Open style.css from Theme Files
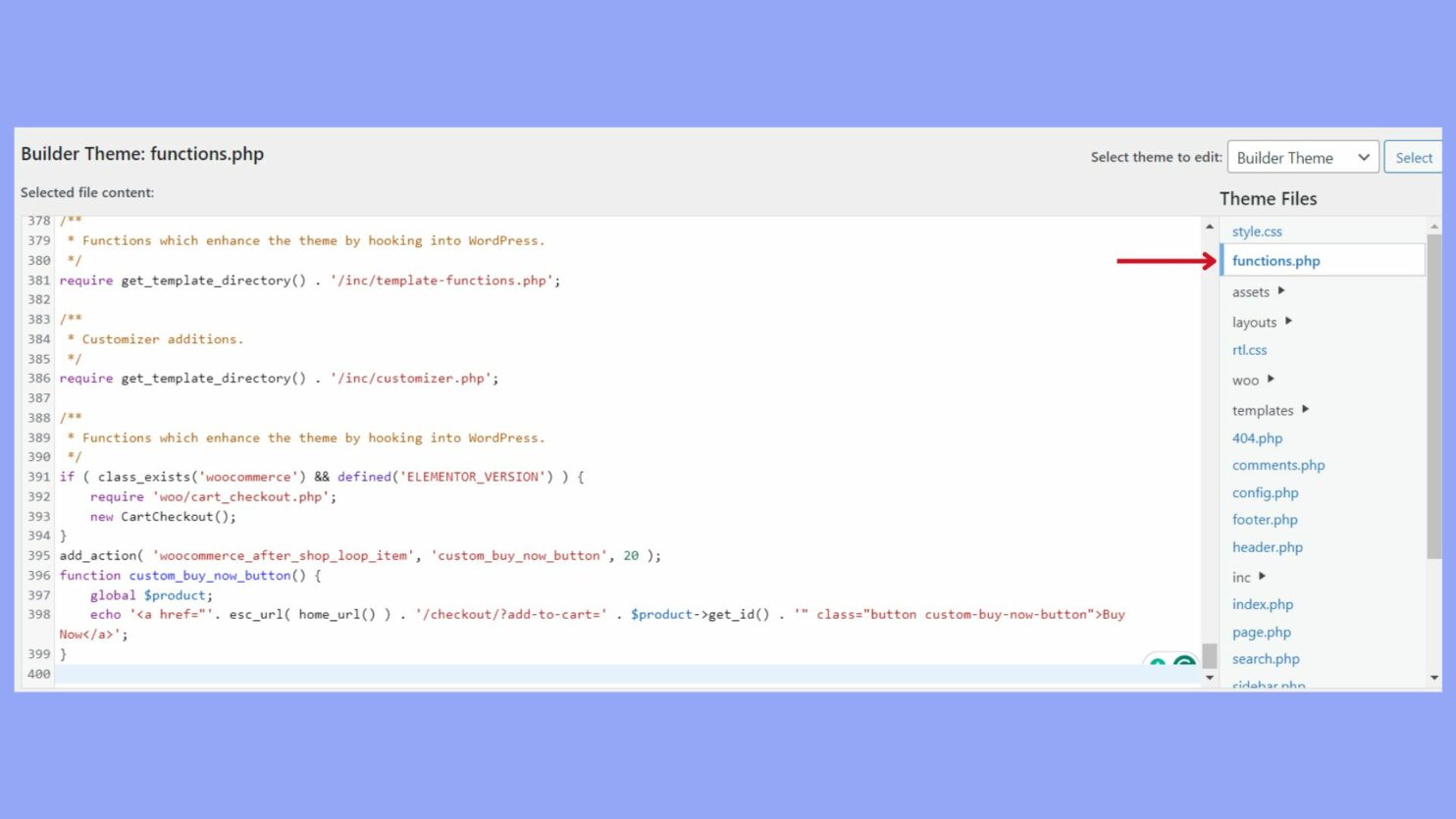This screenshot has width=1456, height=819. click(x=1257, y=231)
